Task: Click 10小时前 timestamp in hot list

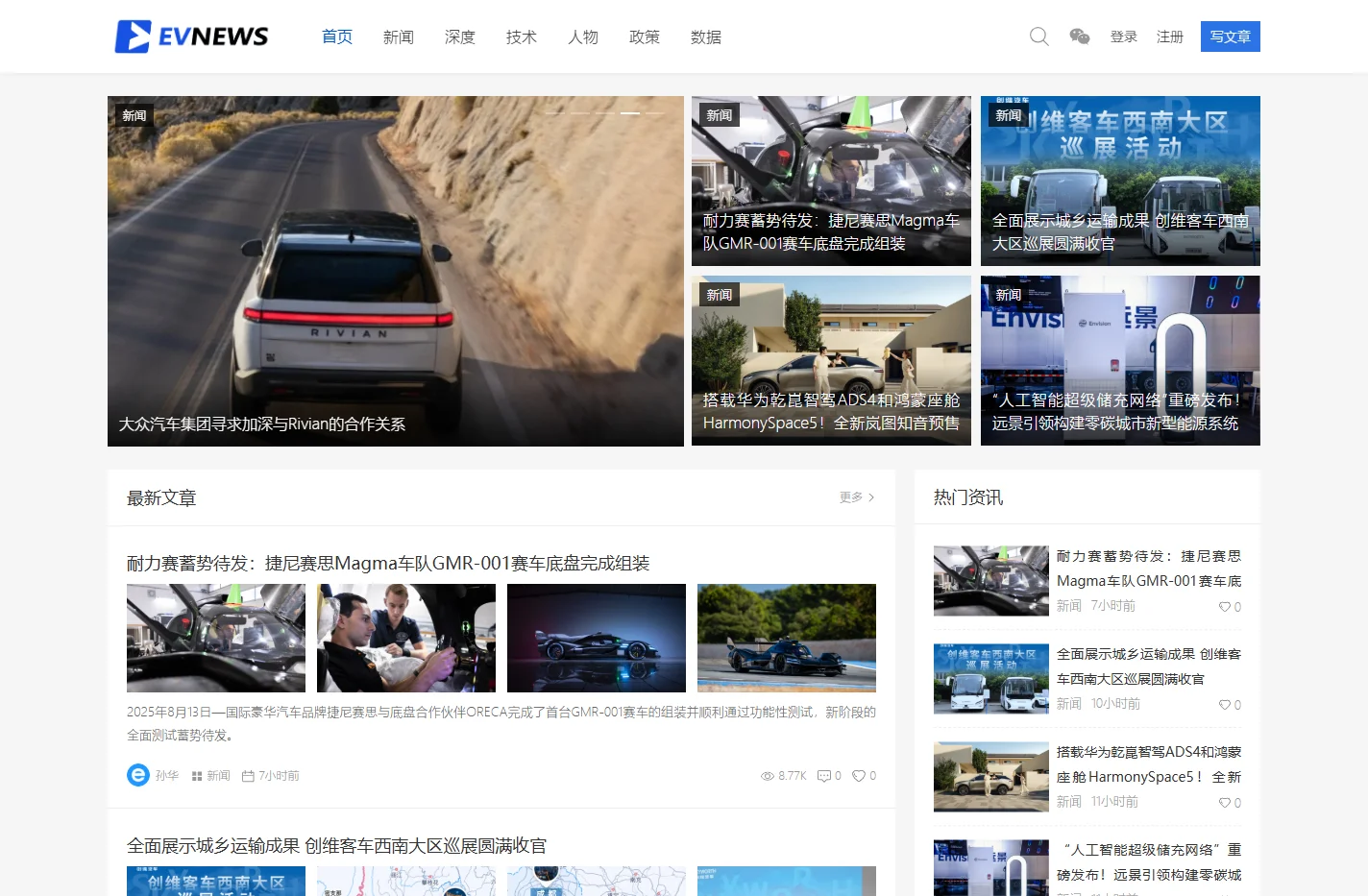Action: click(x=1115, y=704)
